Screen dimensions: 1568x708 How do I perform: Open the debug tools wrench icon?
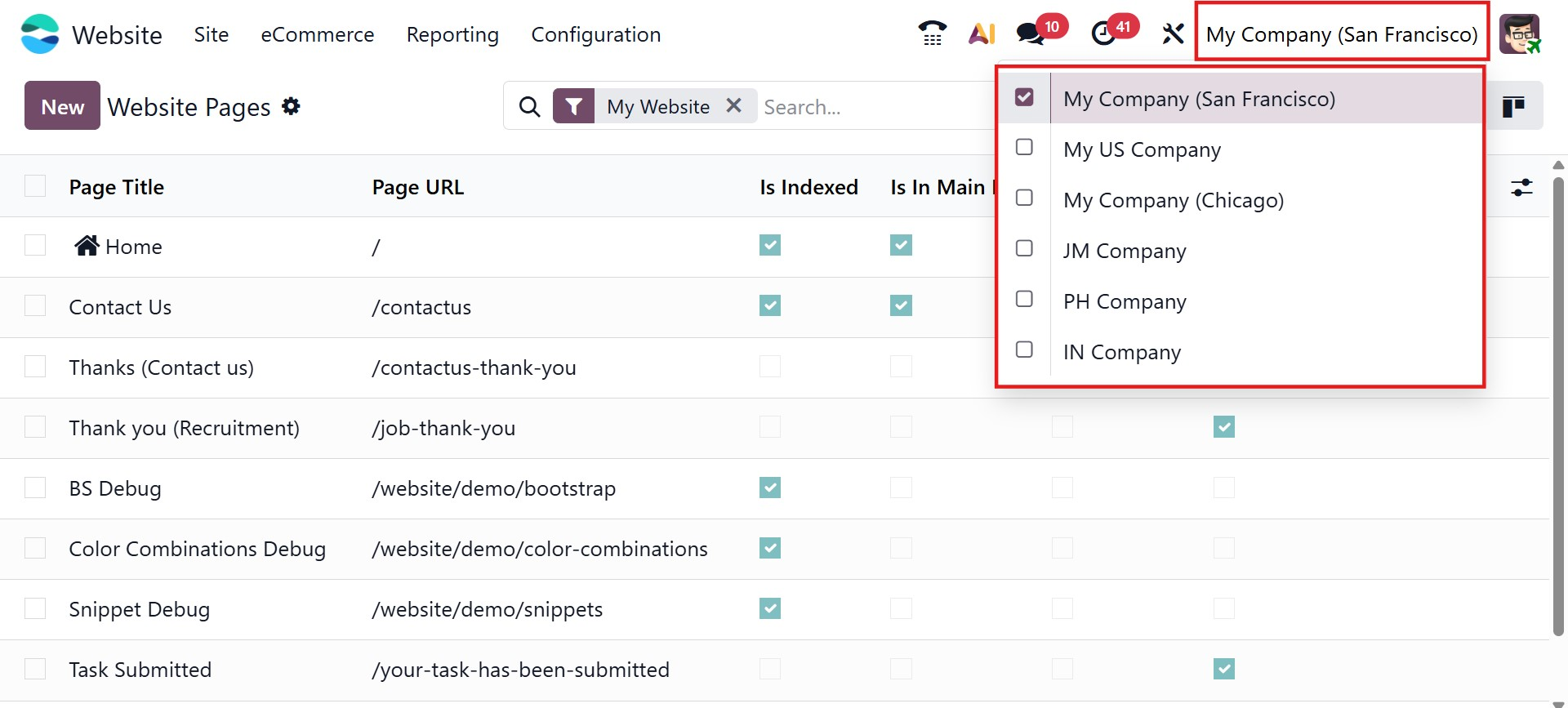pyautogui.click(x=1173, y=33)
